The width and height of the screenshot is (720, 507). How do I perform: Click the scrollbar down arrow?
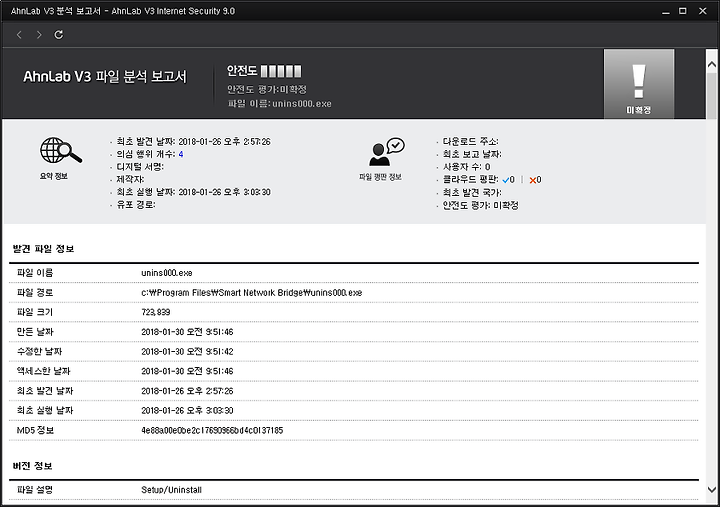point(712,490)
